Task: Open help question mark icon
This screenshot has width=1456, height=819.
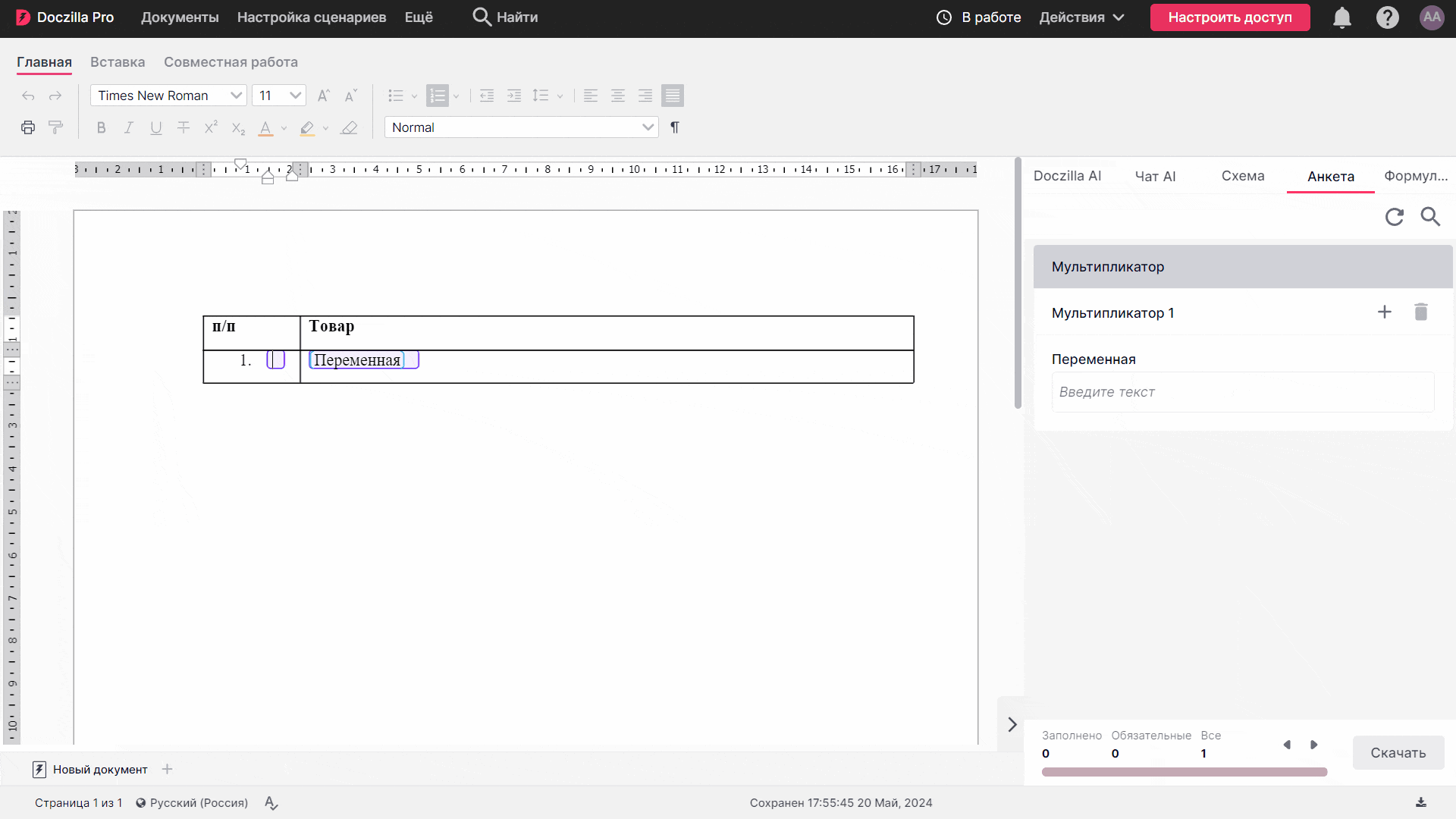Action: tap(1388, 17)
